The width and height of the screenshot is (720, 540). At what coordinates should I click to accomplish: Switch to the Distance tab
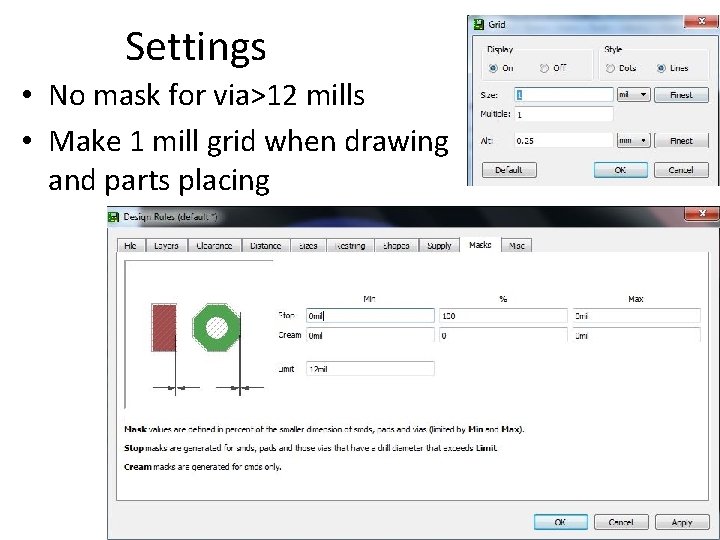(x=265, y=246)
